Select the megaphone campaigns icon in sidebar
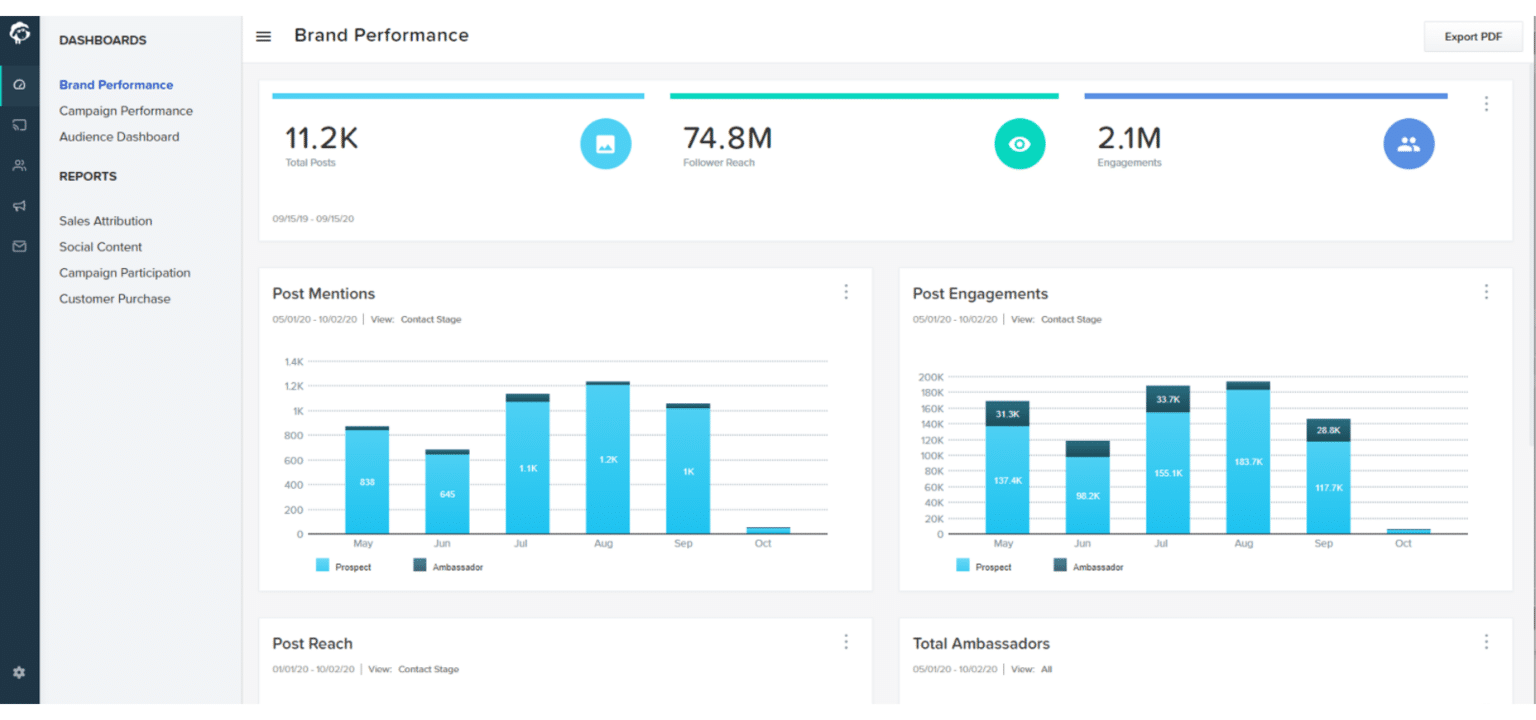This screenshot has width=1536, height=720. click(x=19, y=206)
